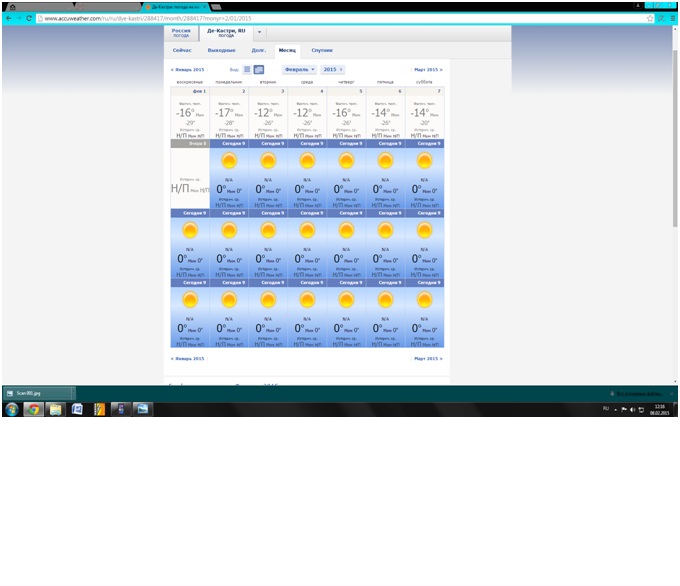Go to next month Март 2015 link

(427, 70)
